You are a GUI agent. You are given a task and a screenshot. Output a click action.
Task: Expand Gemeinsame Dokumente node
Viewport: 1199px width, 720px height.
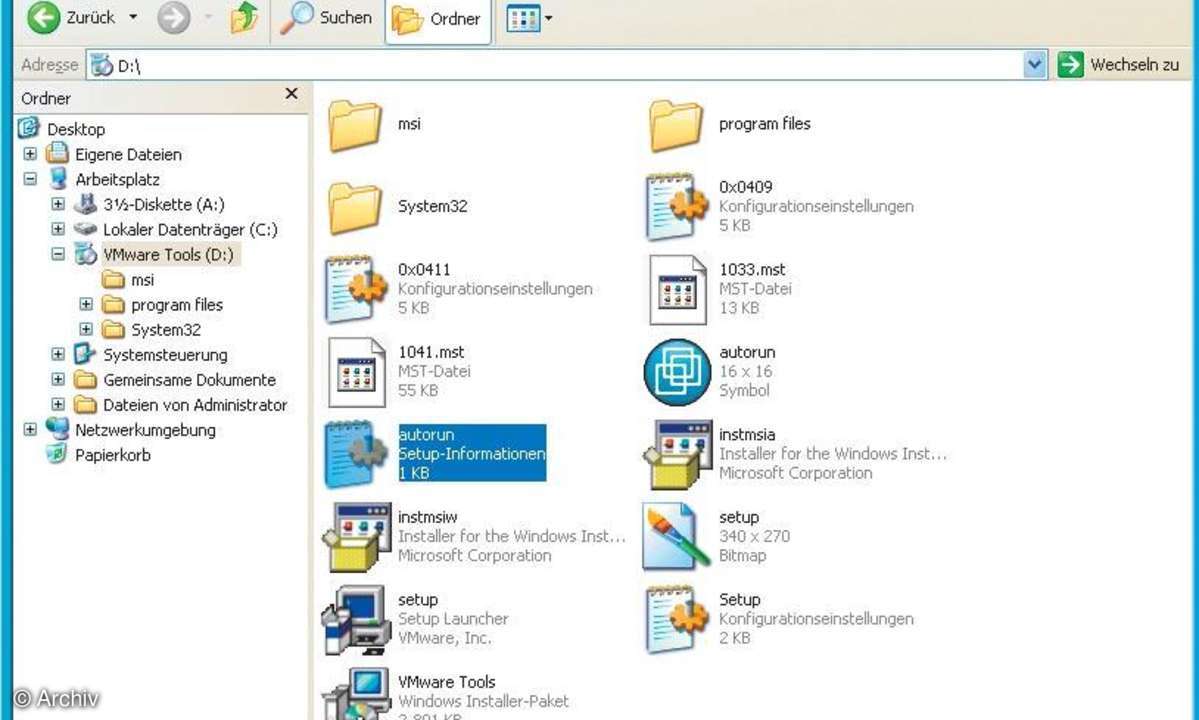tap(58, 379)
